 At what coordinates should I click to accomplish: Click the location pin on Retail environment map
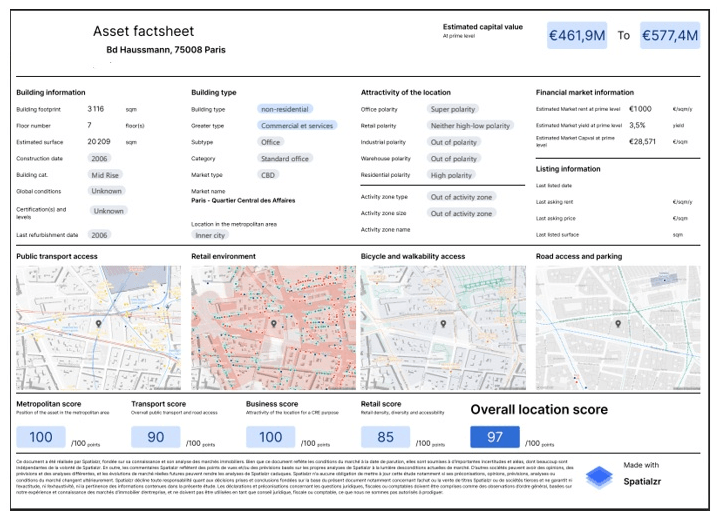(x=274, y=325)
